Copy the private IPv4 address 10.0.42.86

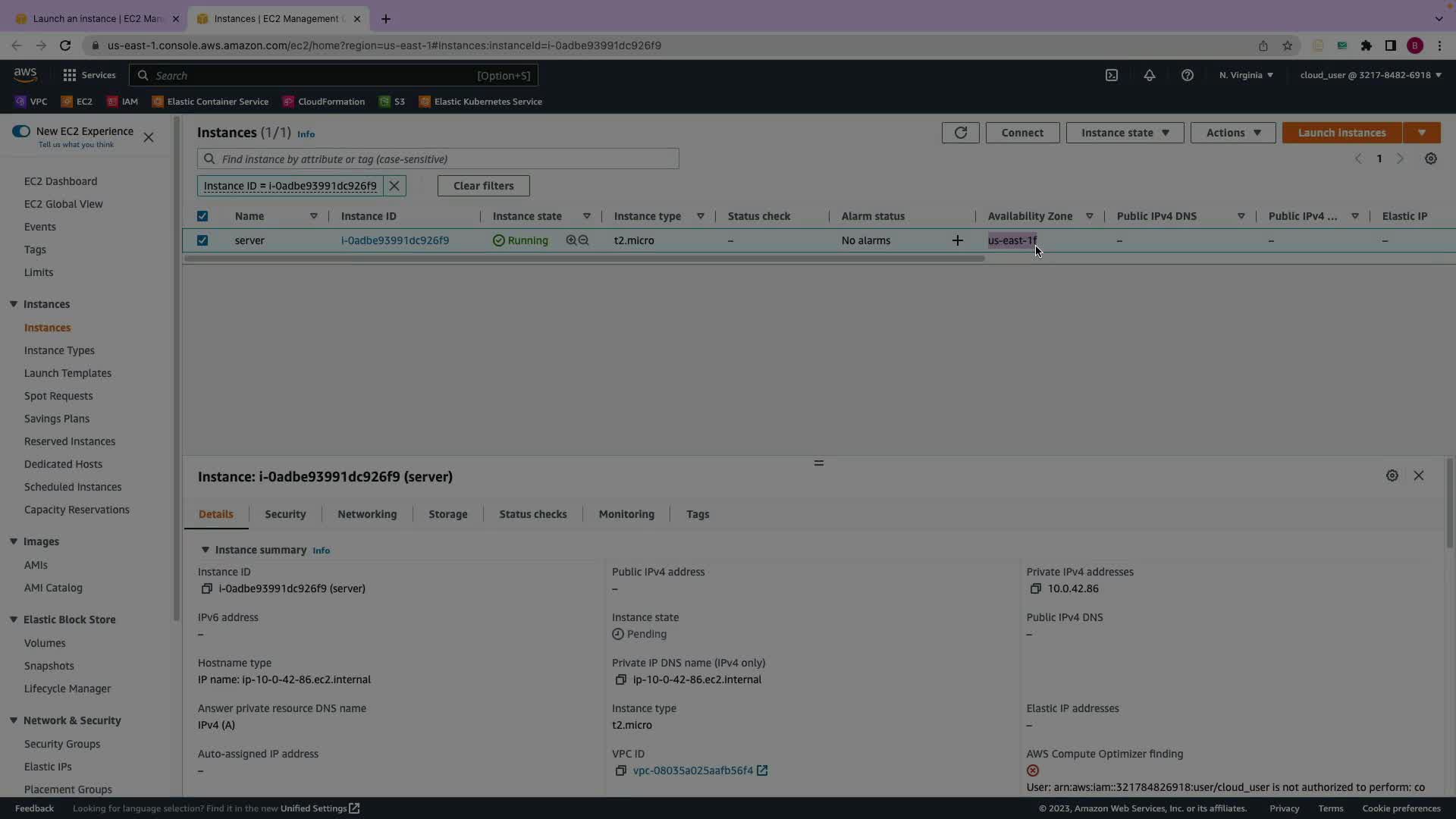click(x=1035, y=588)
